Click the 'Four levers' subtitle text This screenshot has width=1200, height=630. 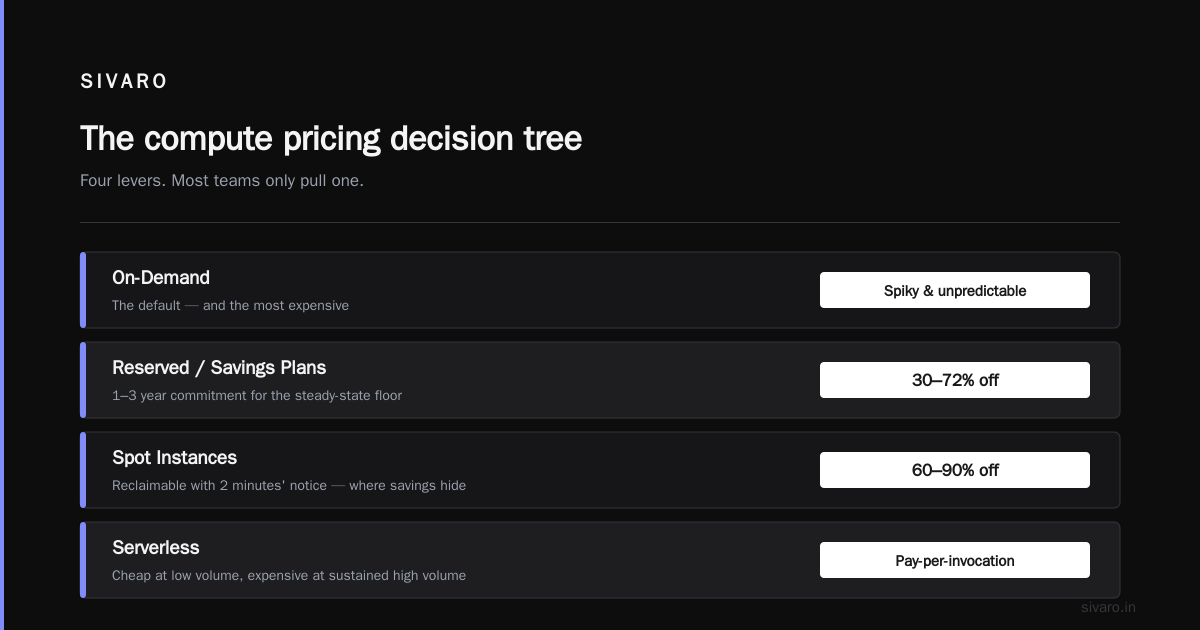pos(222,181)
